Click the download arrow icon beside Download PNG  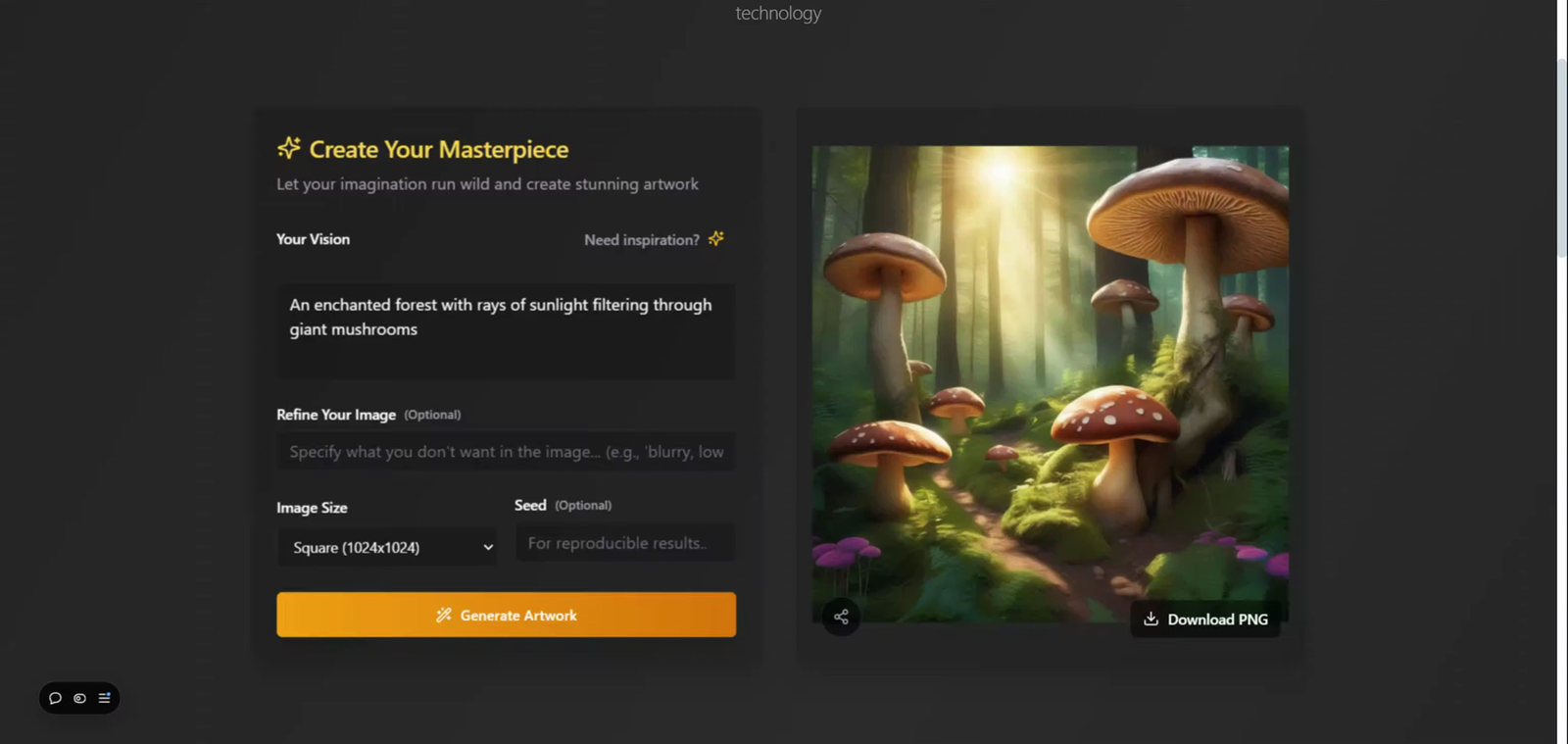(x=1151, y=620)
